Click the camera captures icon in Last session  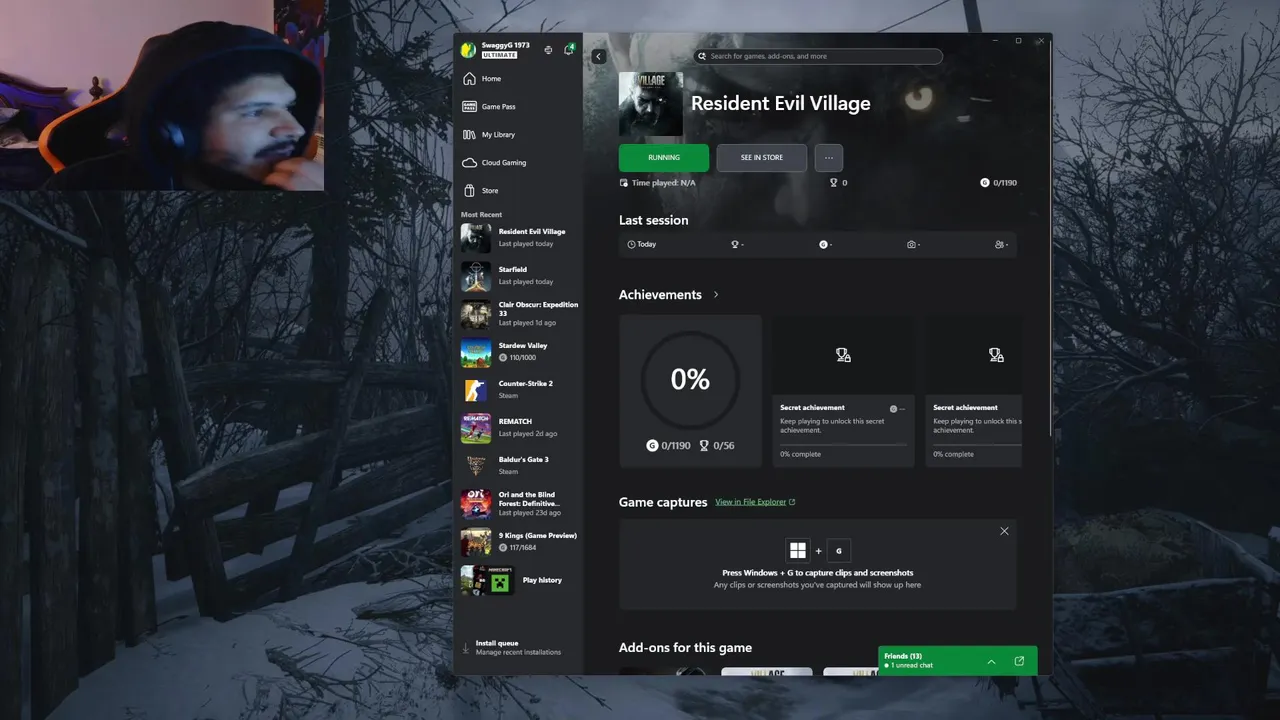click(911, 244)
